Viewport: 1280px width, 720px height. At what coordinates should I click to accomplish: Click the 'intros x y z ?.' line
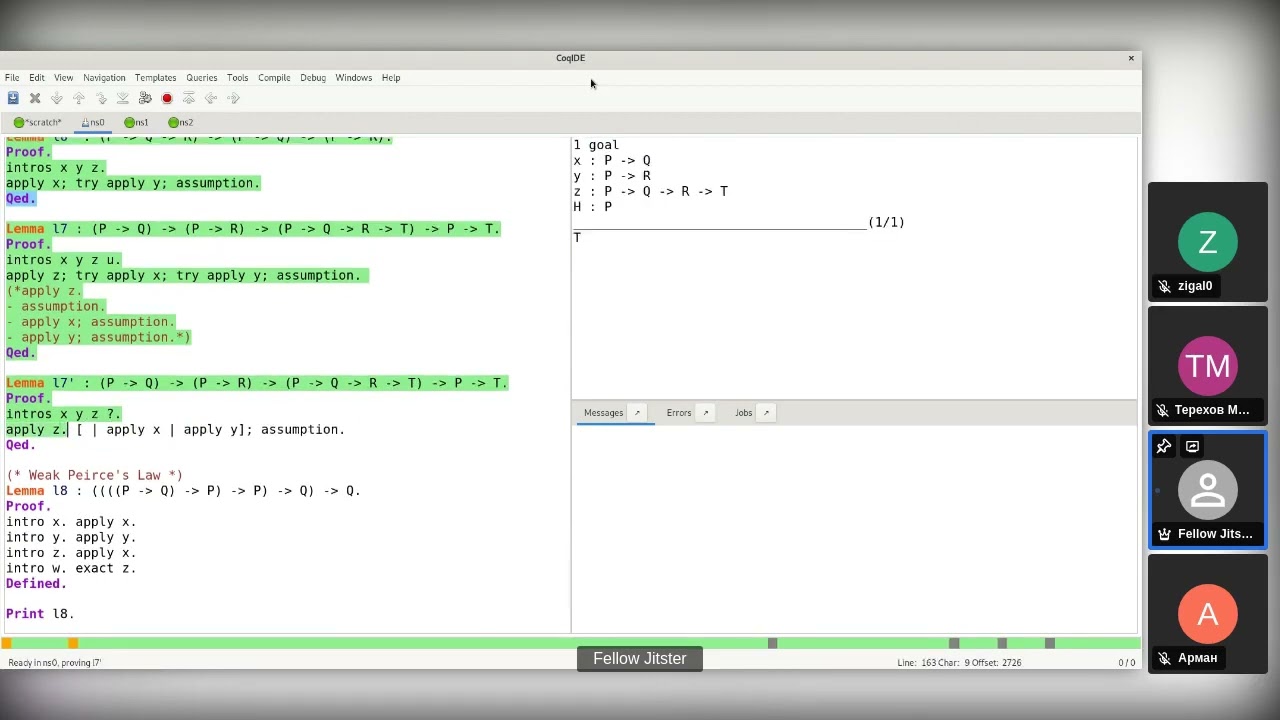[63, 414]
